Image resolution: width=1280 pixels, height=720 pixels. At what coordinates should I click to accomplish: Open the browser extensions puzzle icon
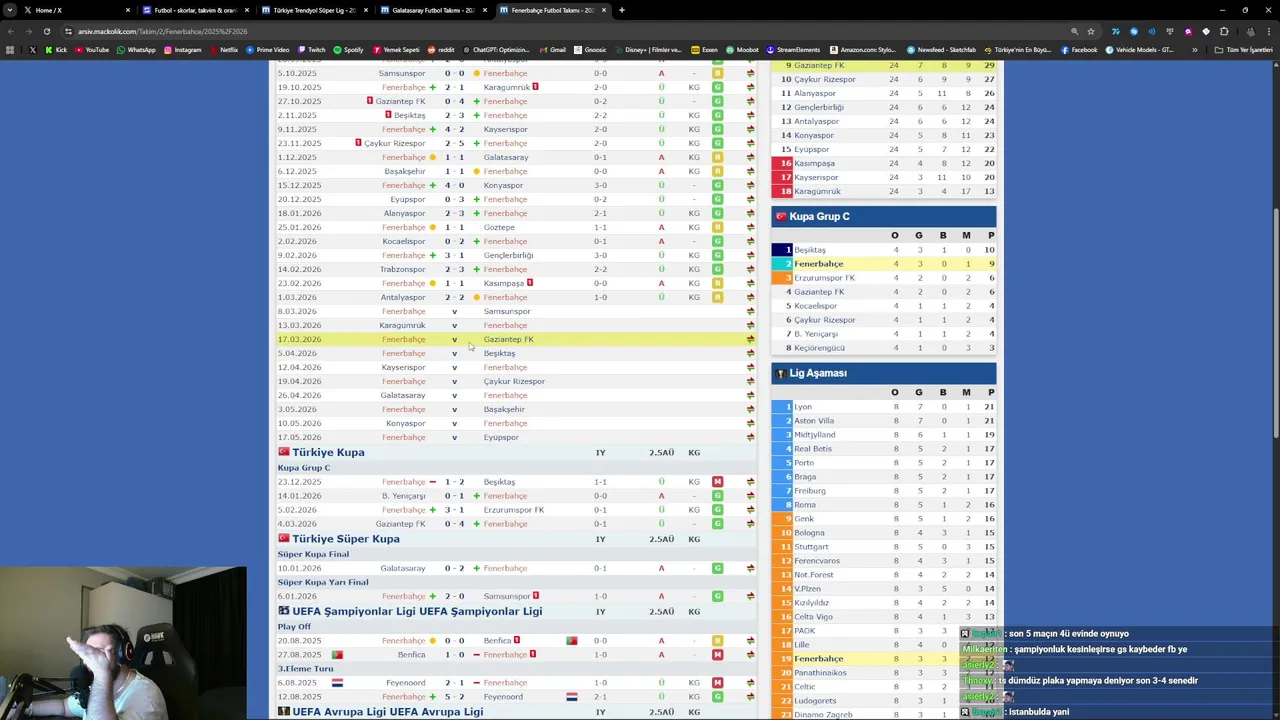1224,31
